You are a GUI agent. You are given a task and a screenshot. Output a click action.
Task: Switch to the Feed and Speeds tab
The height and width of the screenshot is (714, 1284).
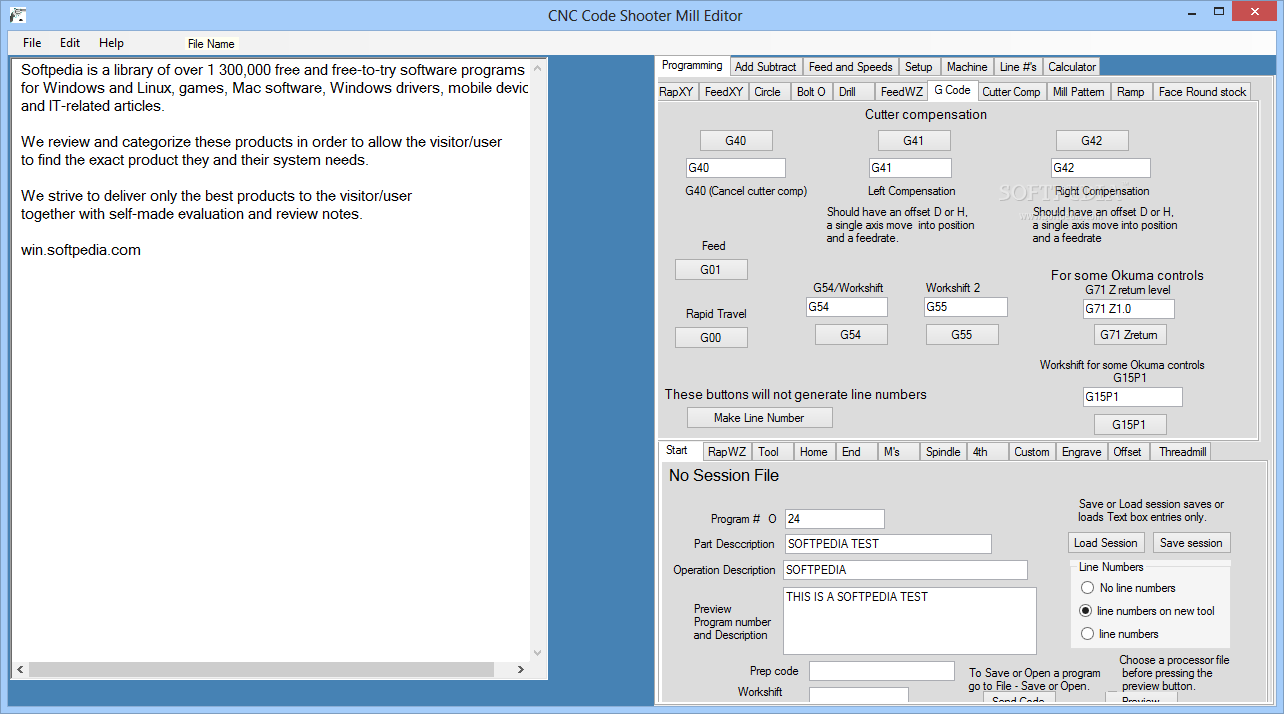coord(850,67)
